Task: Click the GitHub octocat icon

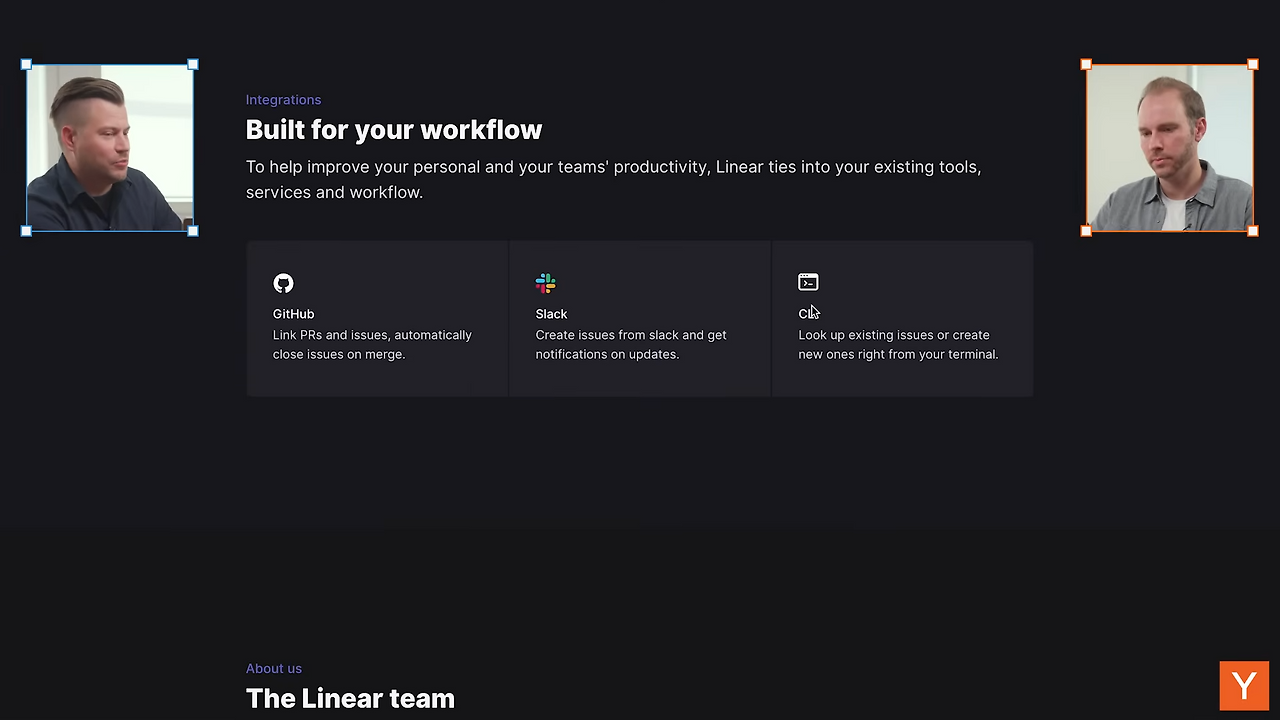Action: pos(283,283)
